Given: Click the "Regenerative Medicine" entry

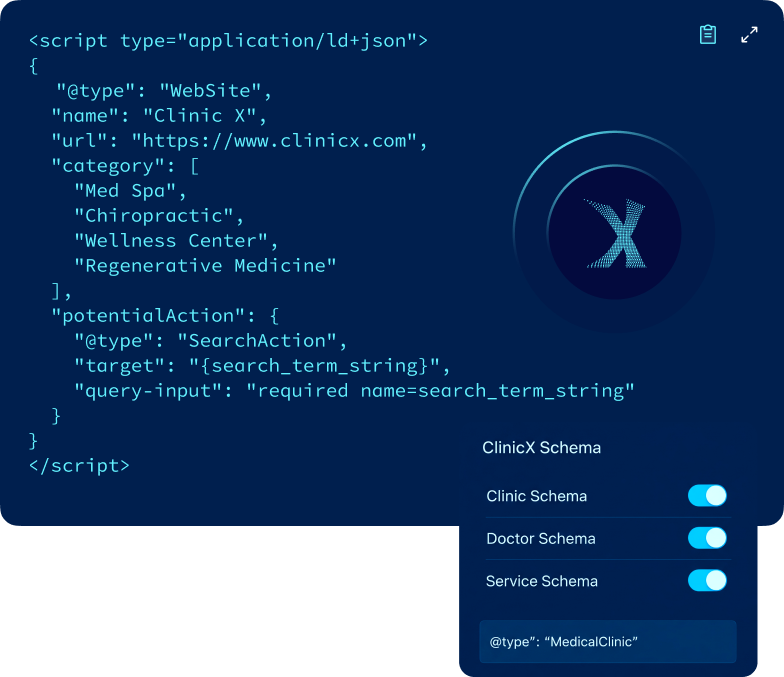Looking at the screenshot, I should (205, 266).
